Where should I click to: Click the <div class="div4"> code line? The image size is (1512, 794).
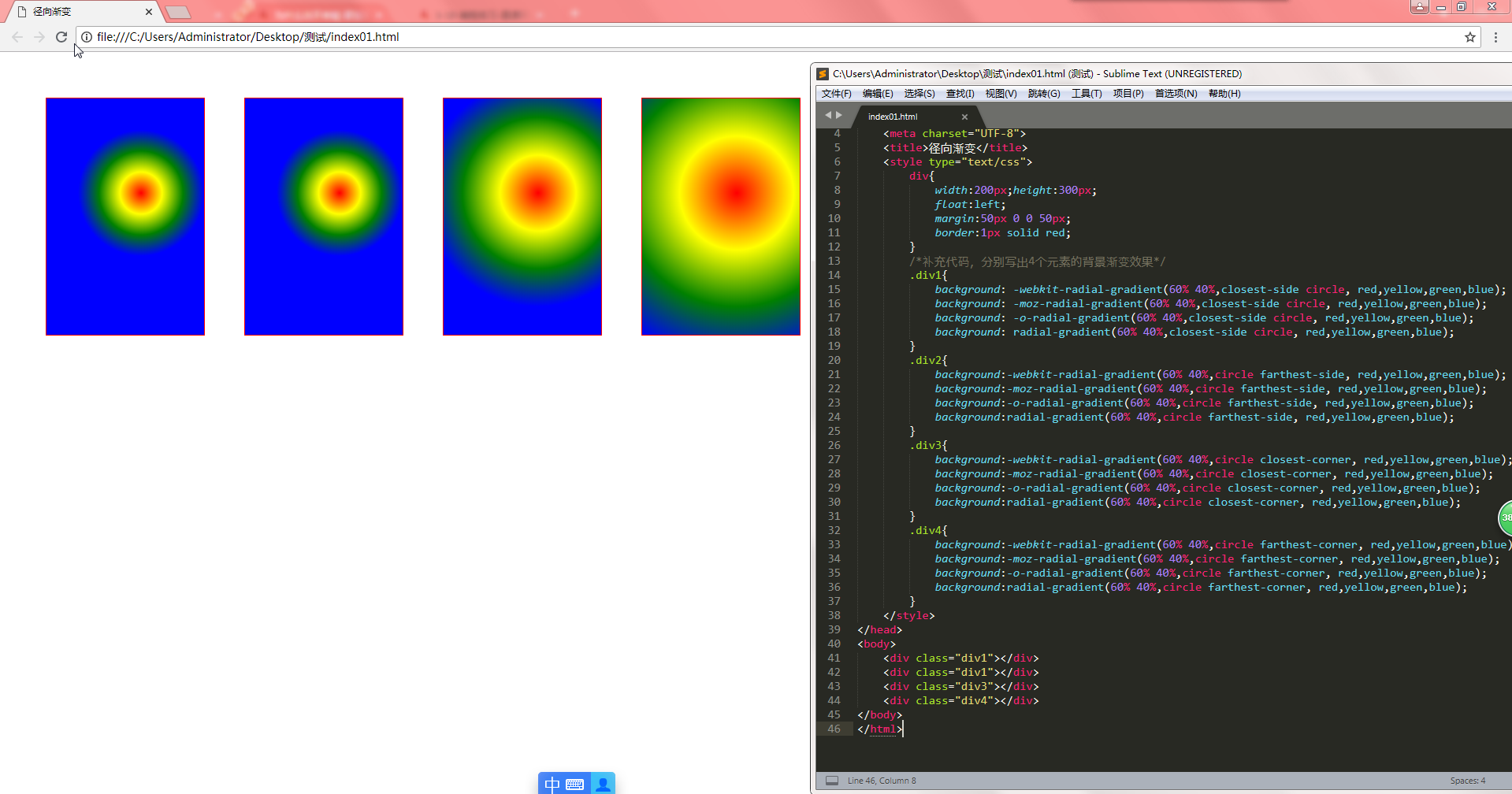click(x=960, y=701)
